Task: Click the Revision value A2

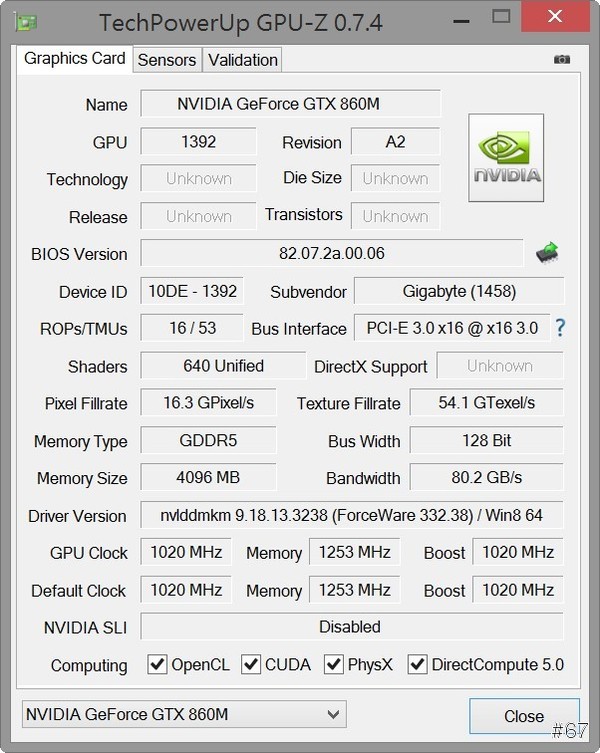Action: click(x=395, y=141)
